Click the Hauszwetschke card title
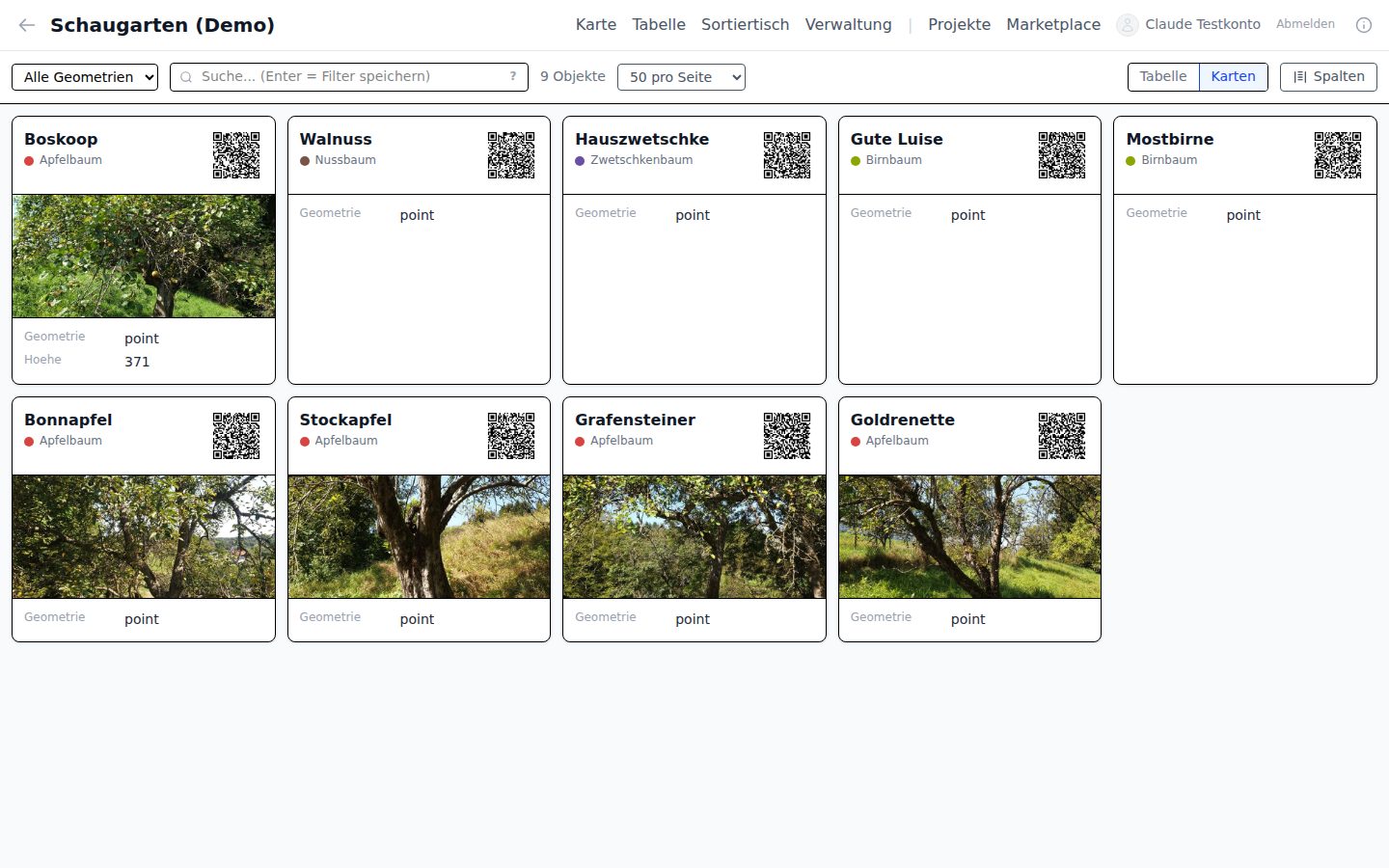The height and width of the screenshot is (868, 1389). pyautogui.click(x=642, y=139)
